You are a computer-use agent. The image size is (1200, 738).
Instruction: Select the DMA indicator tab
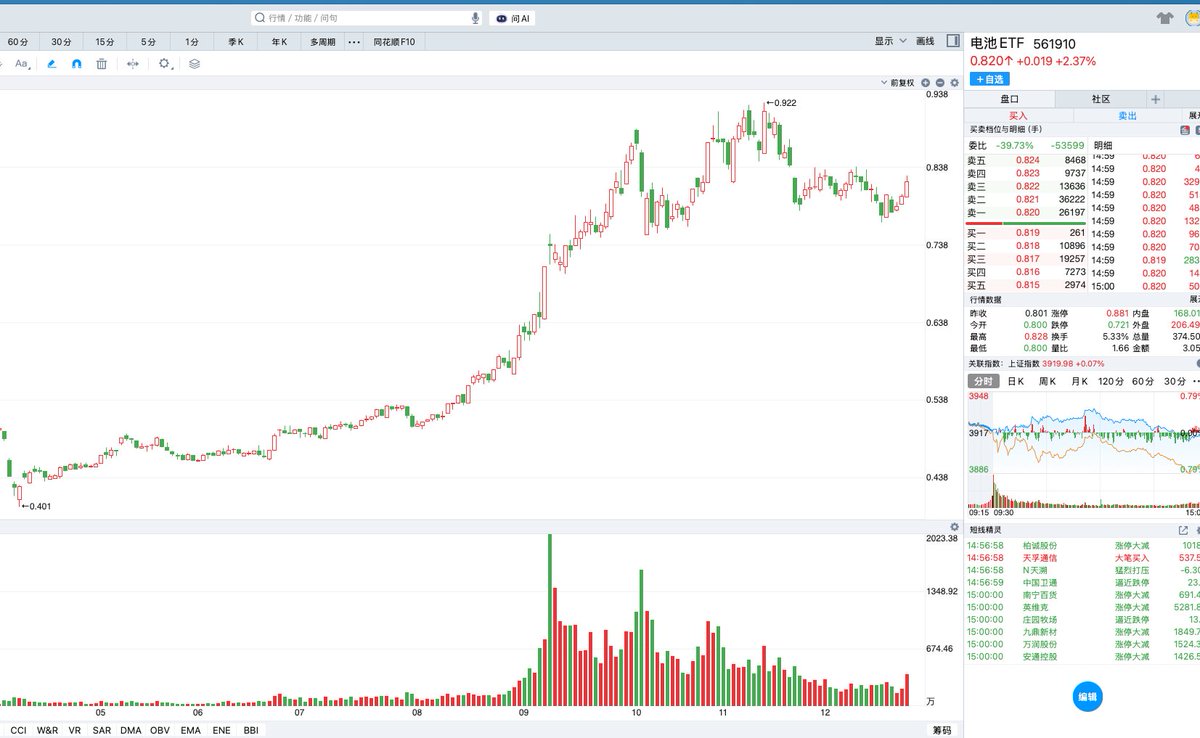click(x=131, y=730)
